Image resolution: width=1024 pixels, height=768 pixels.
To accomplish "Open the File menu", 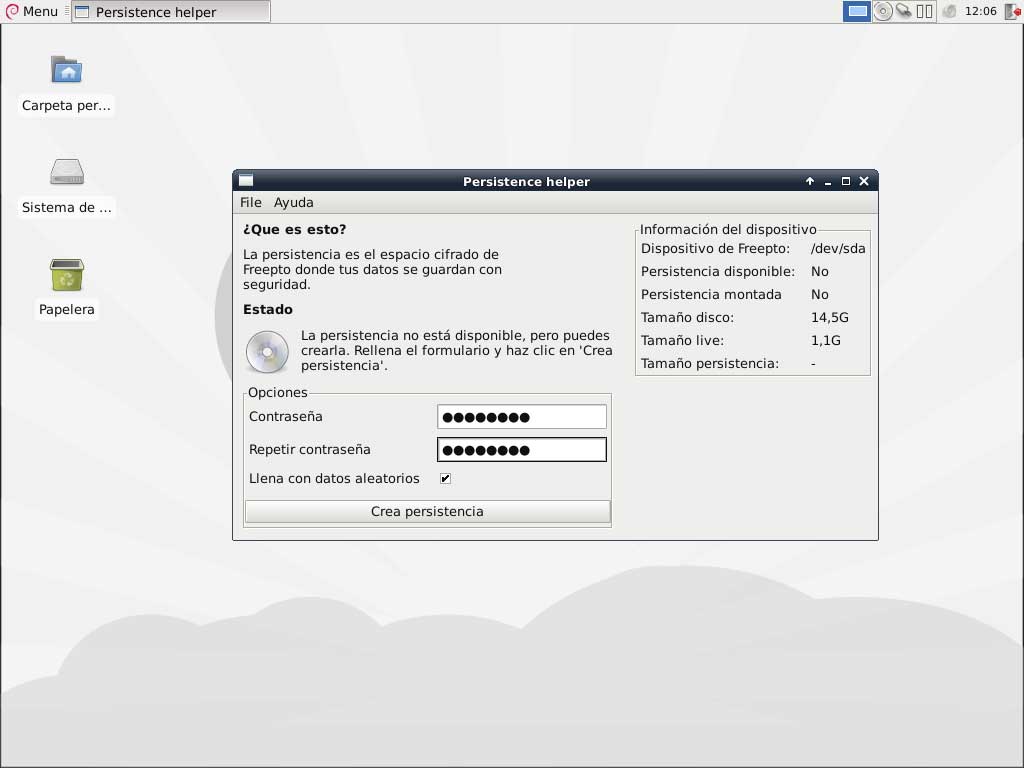I will [251, 202].
